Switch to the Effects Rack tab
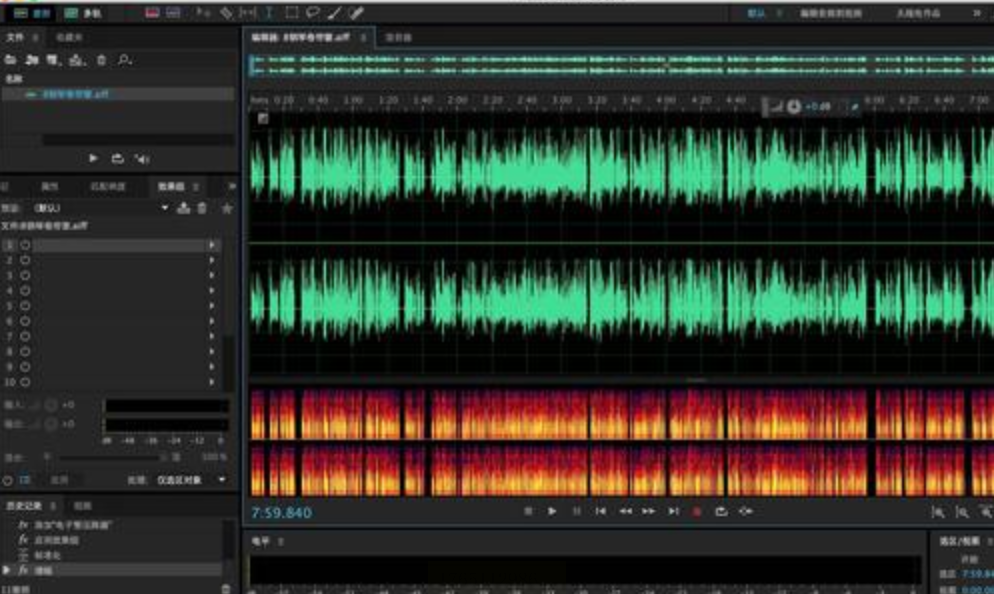The height and width of the screenshot is (594, 994). (171, 186)
